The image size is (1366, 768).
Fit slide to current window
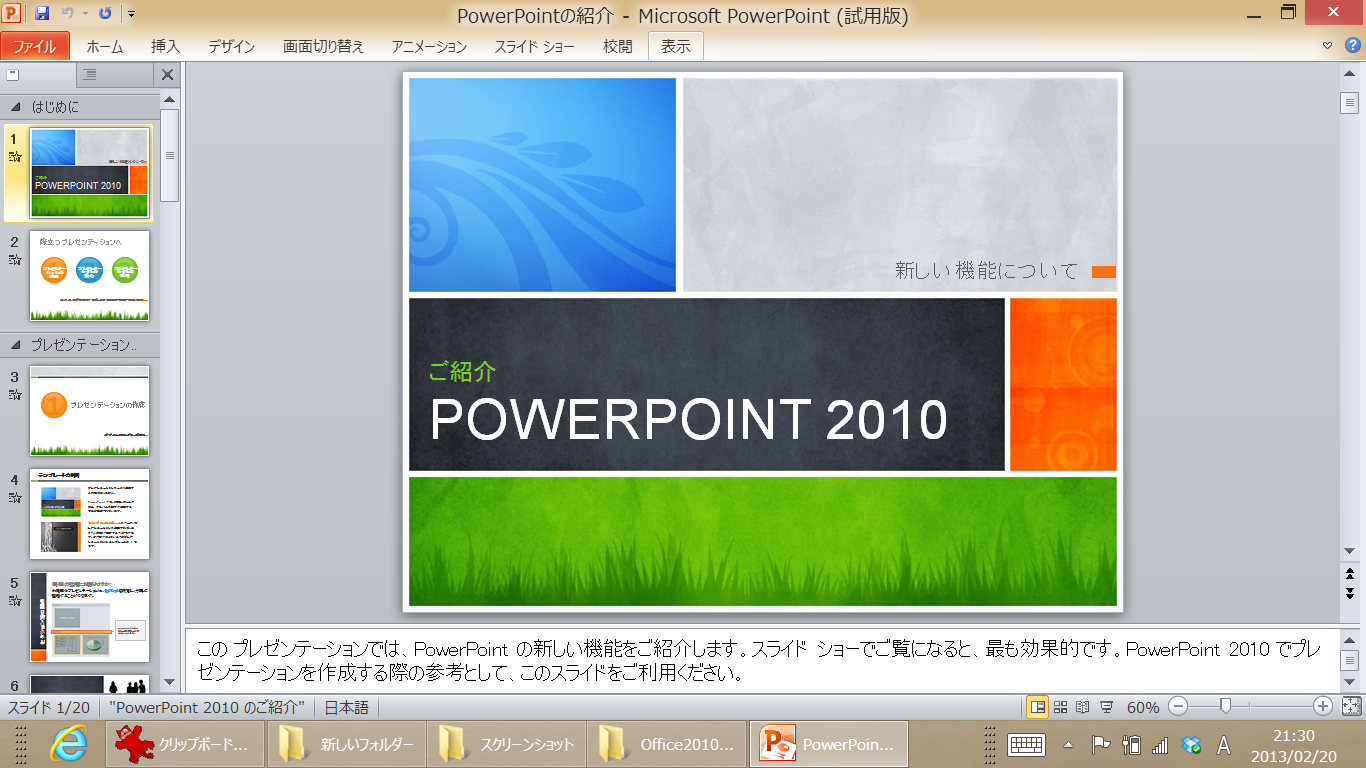point(1350,707)
